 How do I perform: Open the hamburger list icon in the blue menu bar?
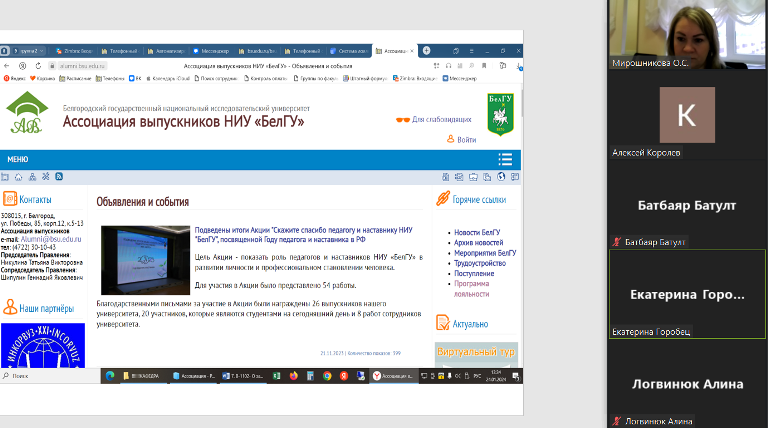pyautogui.click(x=505, y=159)
